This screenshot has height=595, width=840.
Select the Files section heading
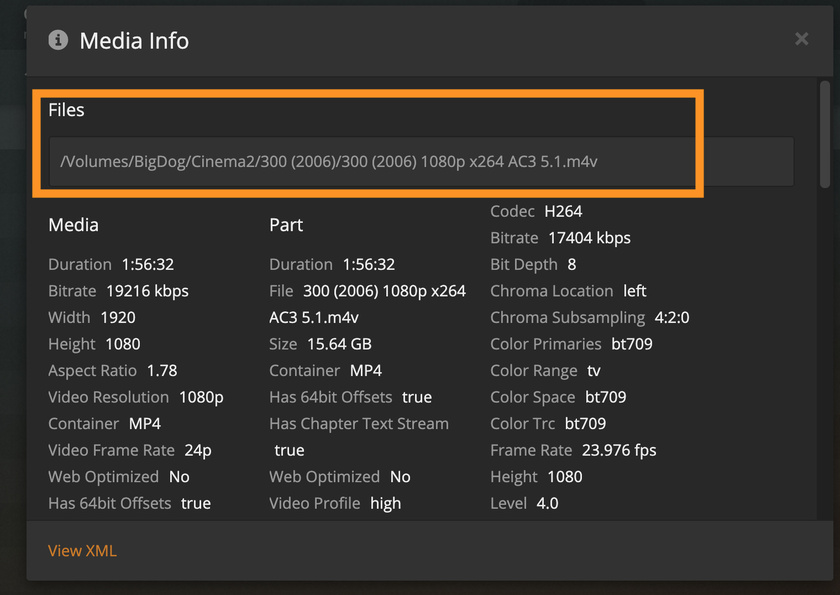click(x=66, y=110)
